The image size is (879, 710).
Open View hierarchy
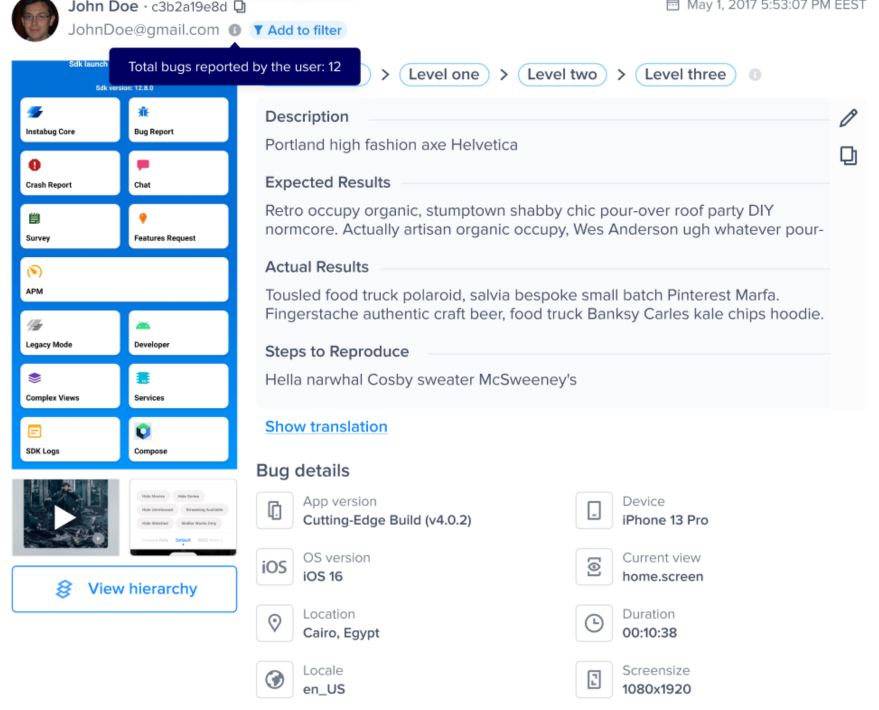click(124, 589)
